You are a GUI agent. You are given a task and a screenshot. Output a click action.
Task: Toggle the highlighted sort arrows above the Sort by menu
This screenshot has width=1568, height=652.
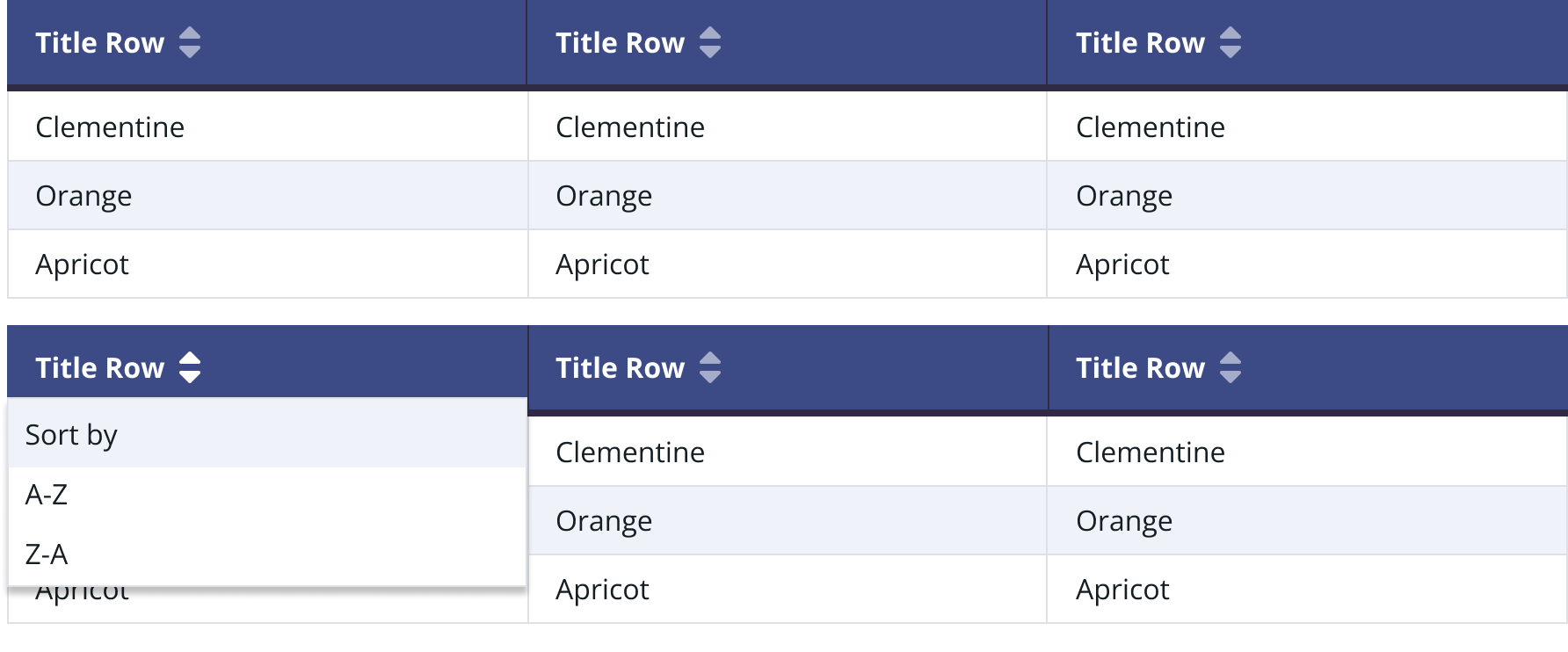click(x=190, y=367)
